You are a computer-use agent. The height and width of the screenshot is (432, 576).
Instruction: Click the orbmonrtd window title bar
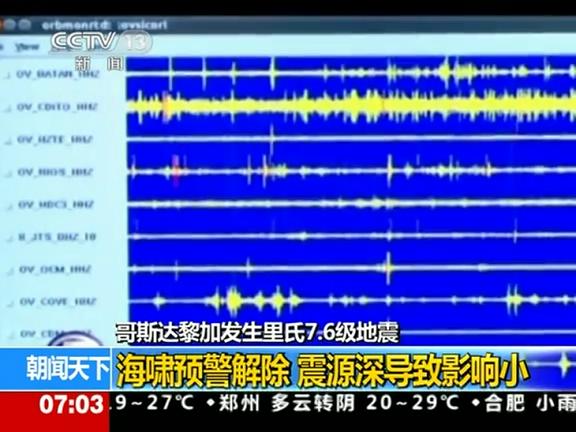point(288,25)
